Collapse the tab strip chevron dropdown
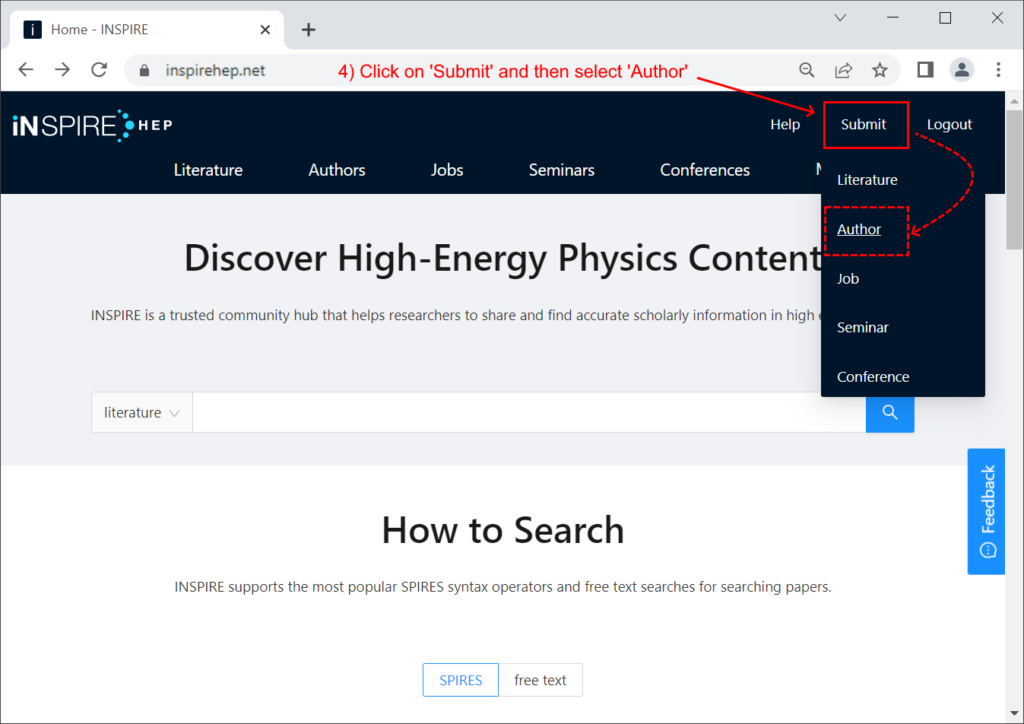The height and width of the screenshot is (724, 1024). pos(839,18)
